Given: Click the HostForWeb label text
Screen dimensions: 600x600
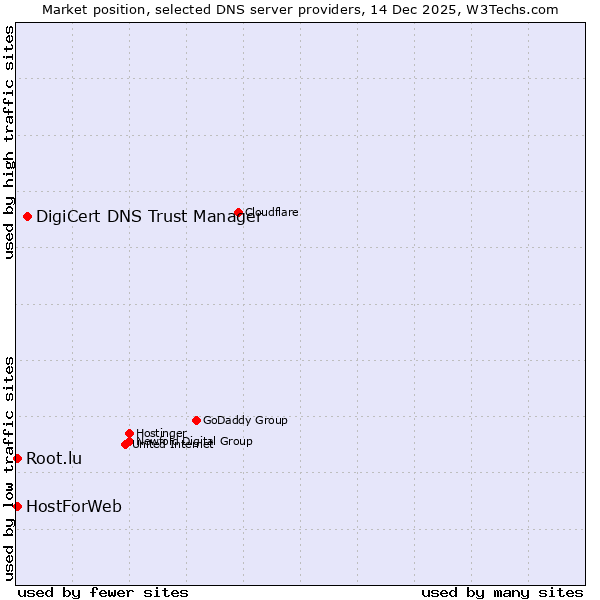Looking at the screenshot, I should pos(74,506).
